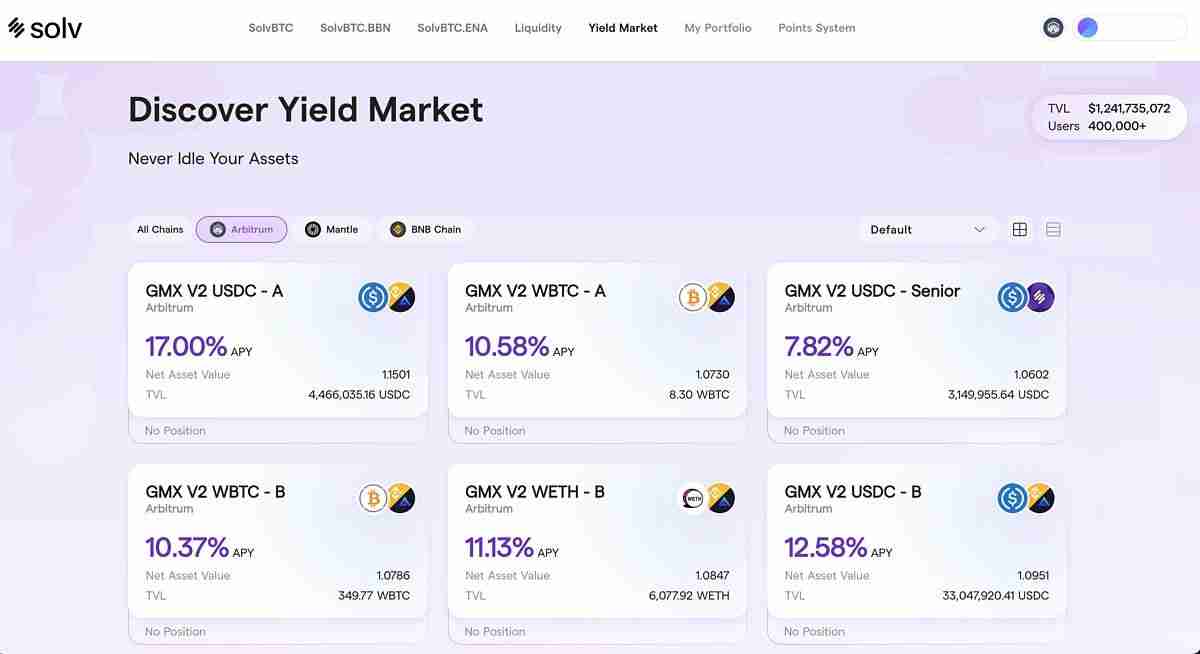
Task: Open the Default sort dropdown
Action: pyautogui.click(x=927, y=230)
